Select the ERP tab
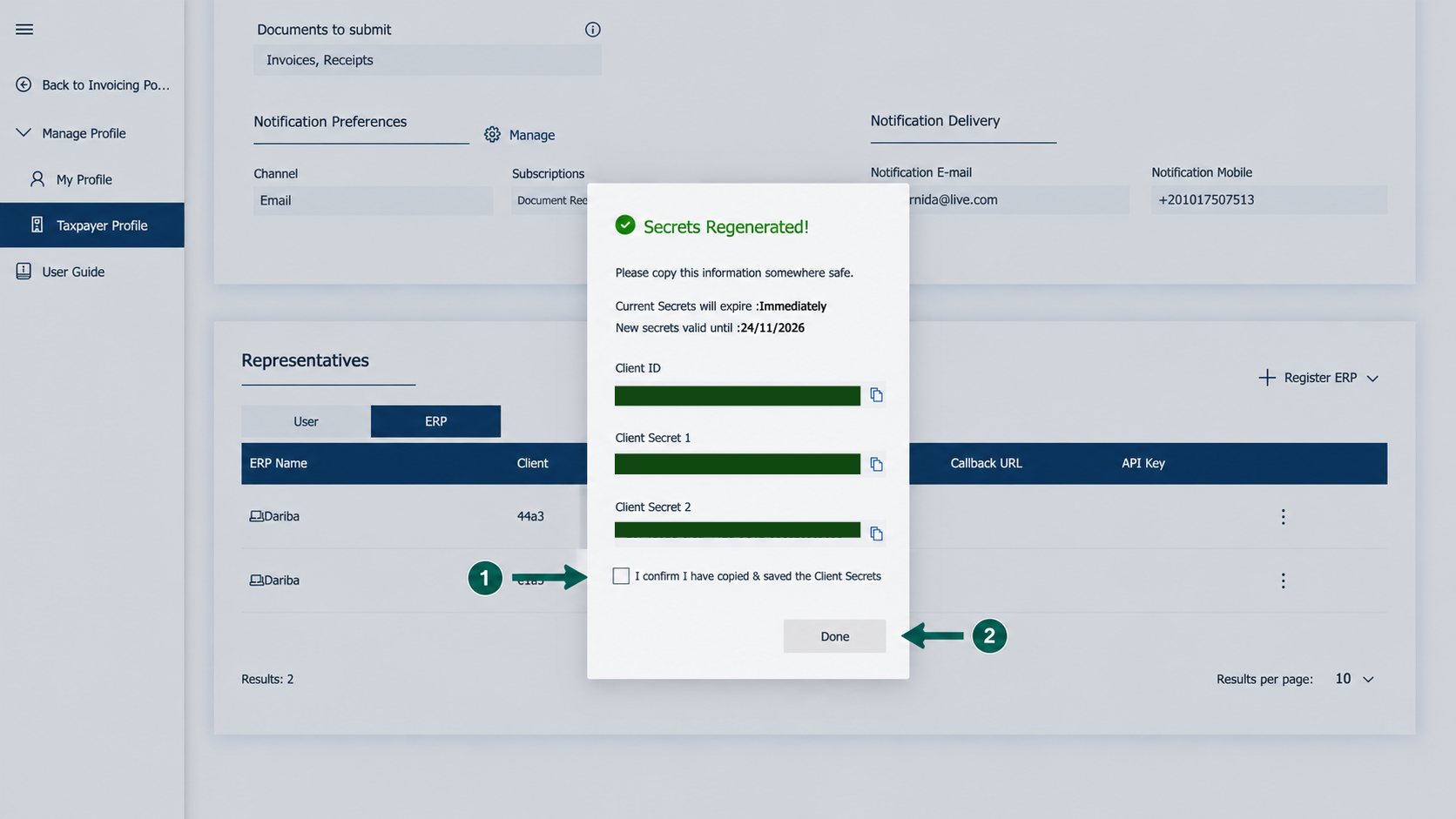The height and width of the screenshot is (819, 1456). coord(435,421)
